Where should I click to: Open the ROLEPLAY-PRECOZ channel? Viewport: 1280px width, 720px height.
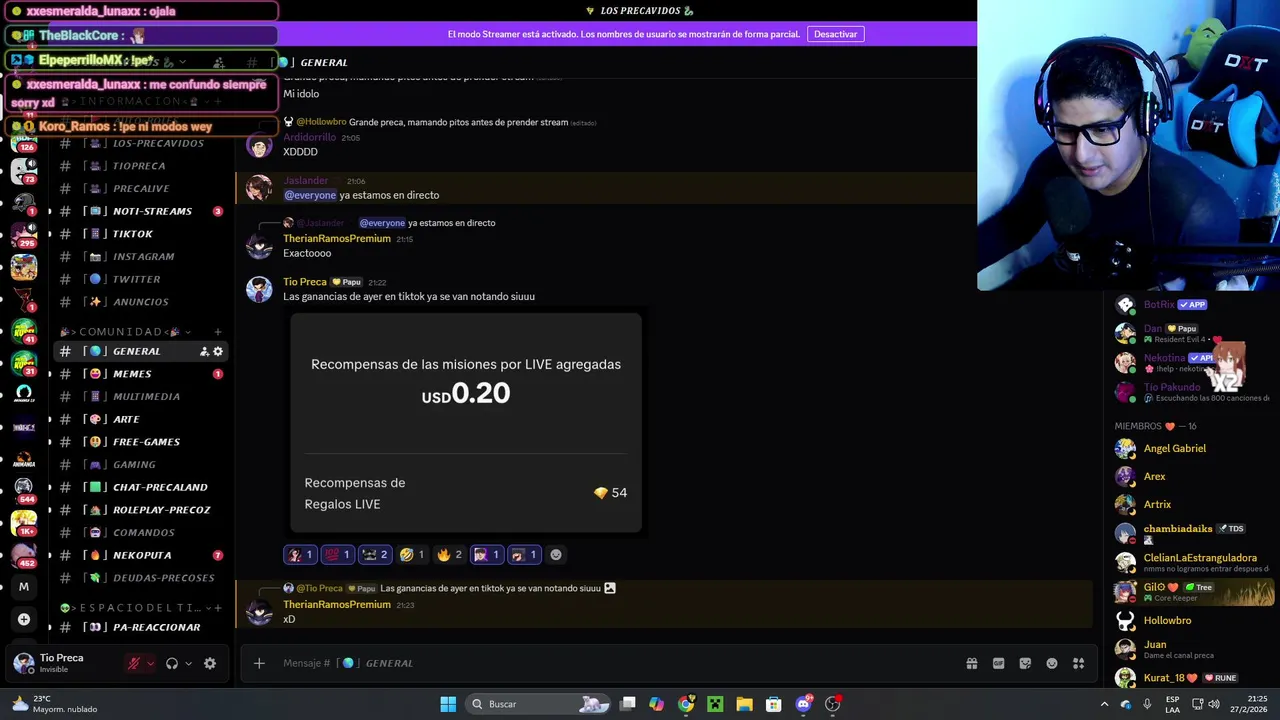pyautogui.click(x=141, y=510)
